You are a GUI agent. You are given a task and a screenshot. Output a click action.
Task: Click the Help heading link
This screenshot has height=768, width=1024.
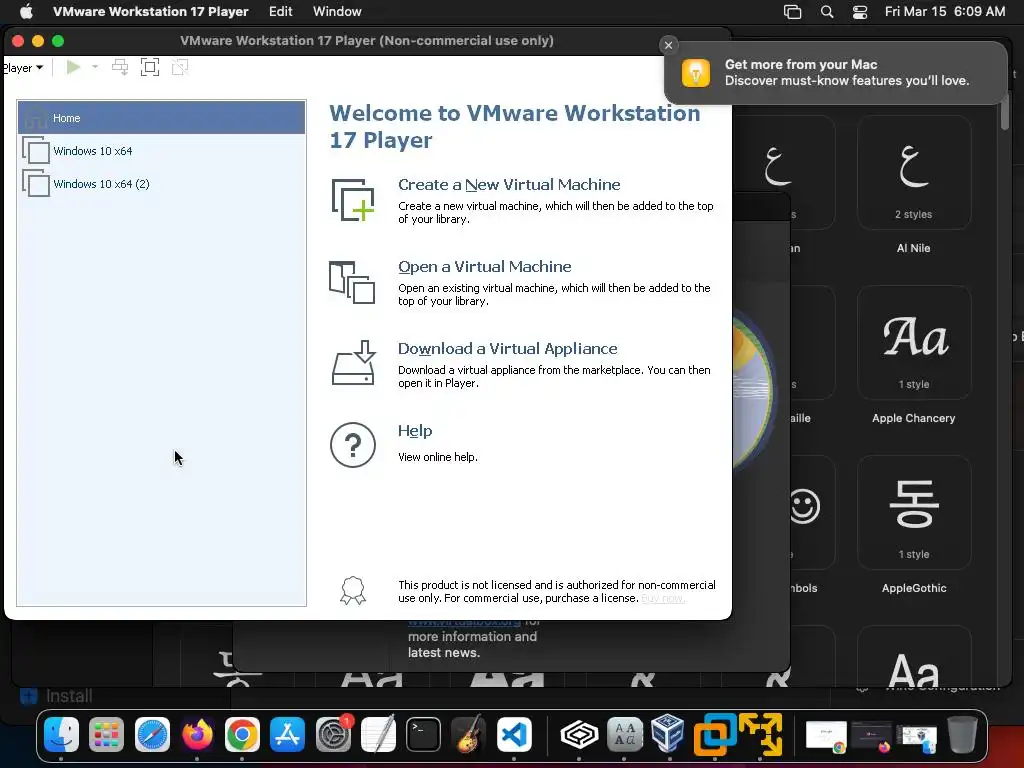[415, 431]
